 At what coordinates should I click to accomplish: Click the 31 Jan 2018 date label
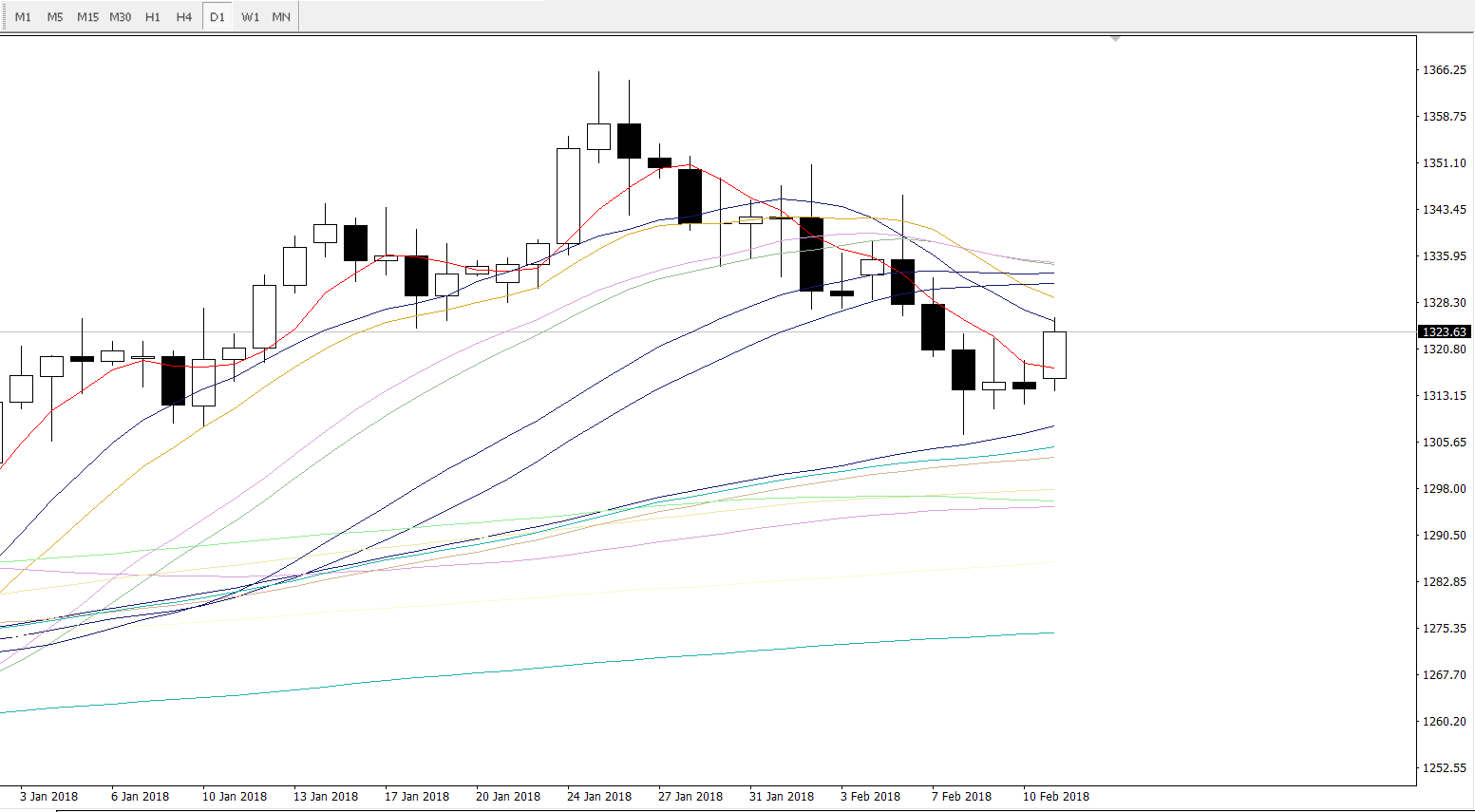click(x=781, y=797)
